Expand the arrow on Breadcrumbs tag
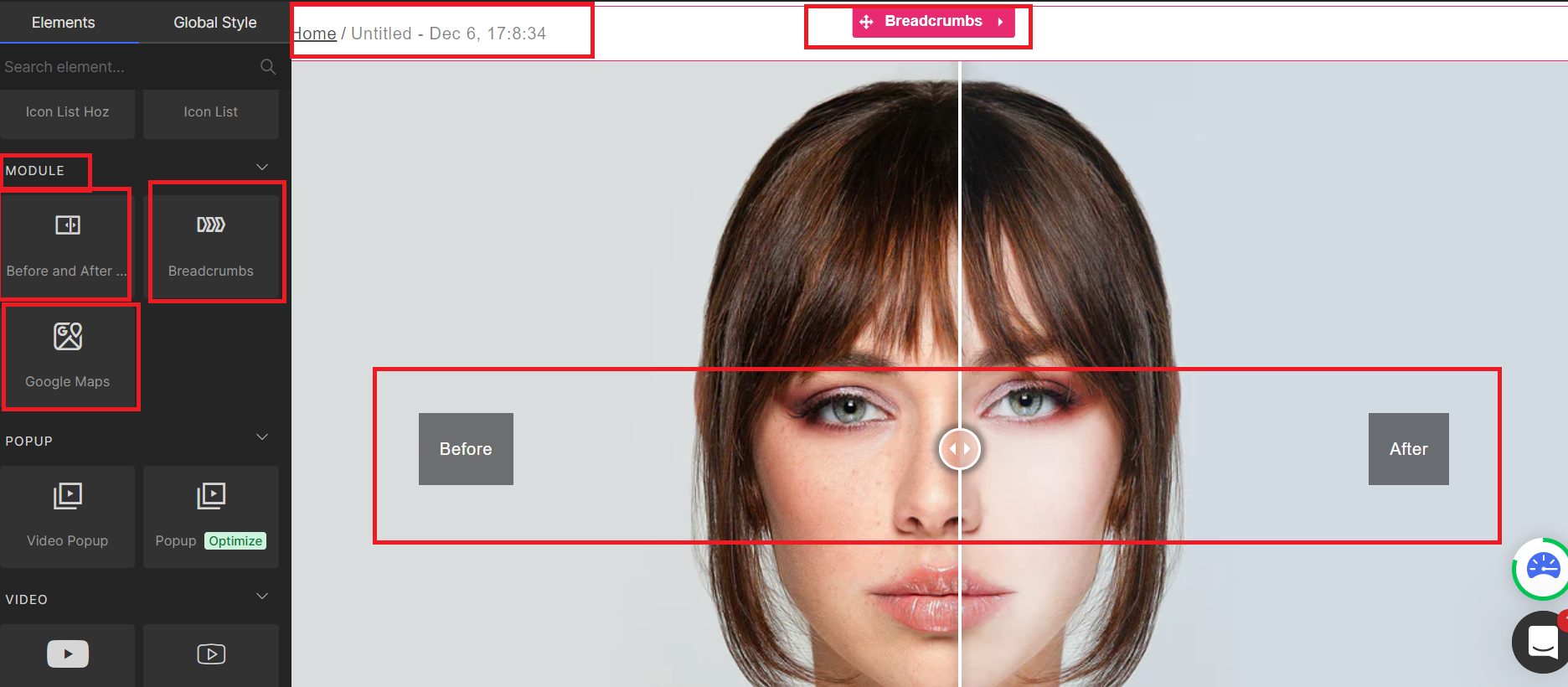 coord(1000,22)
